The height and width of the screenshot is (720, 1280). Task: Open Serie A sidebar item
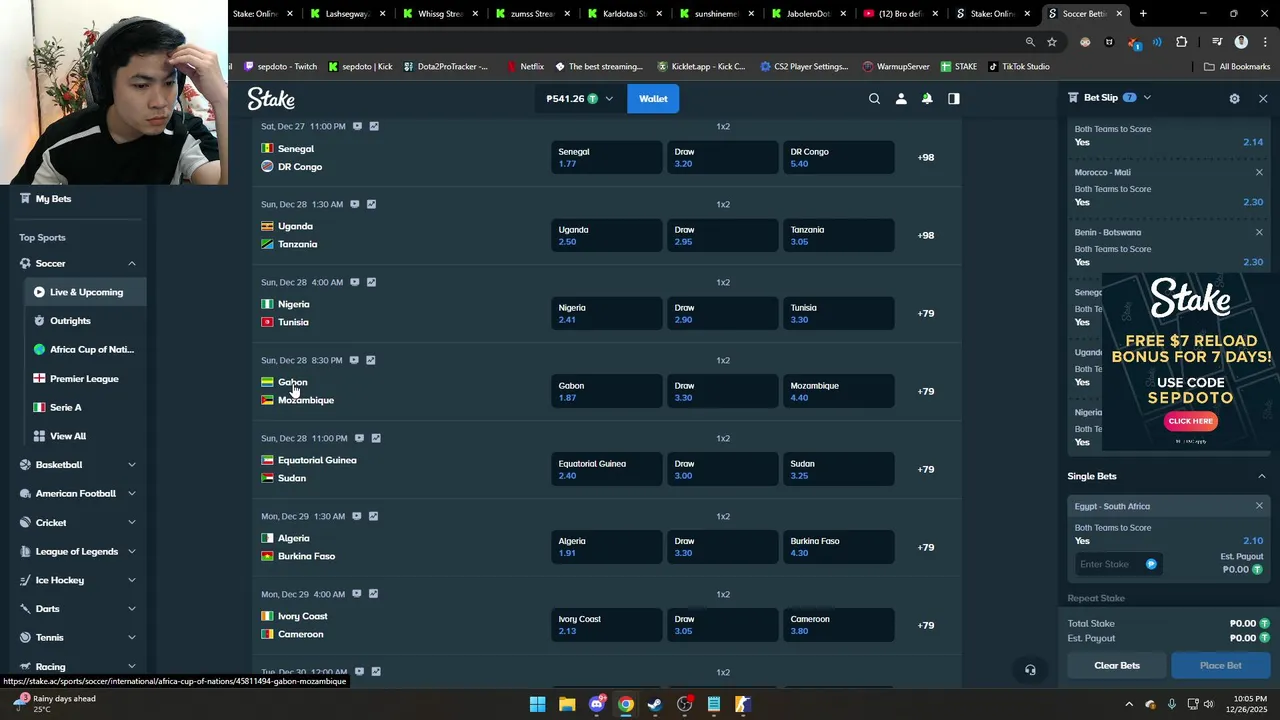tap(85, 408)
